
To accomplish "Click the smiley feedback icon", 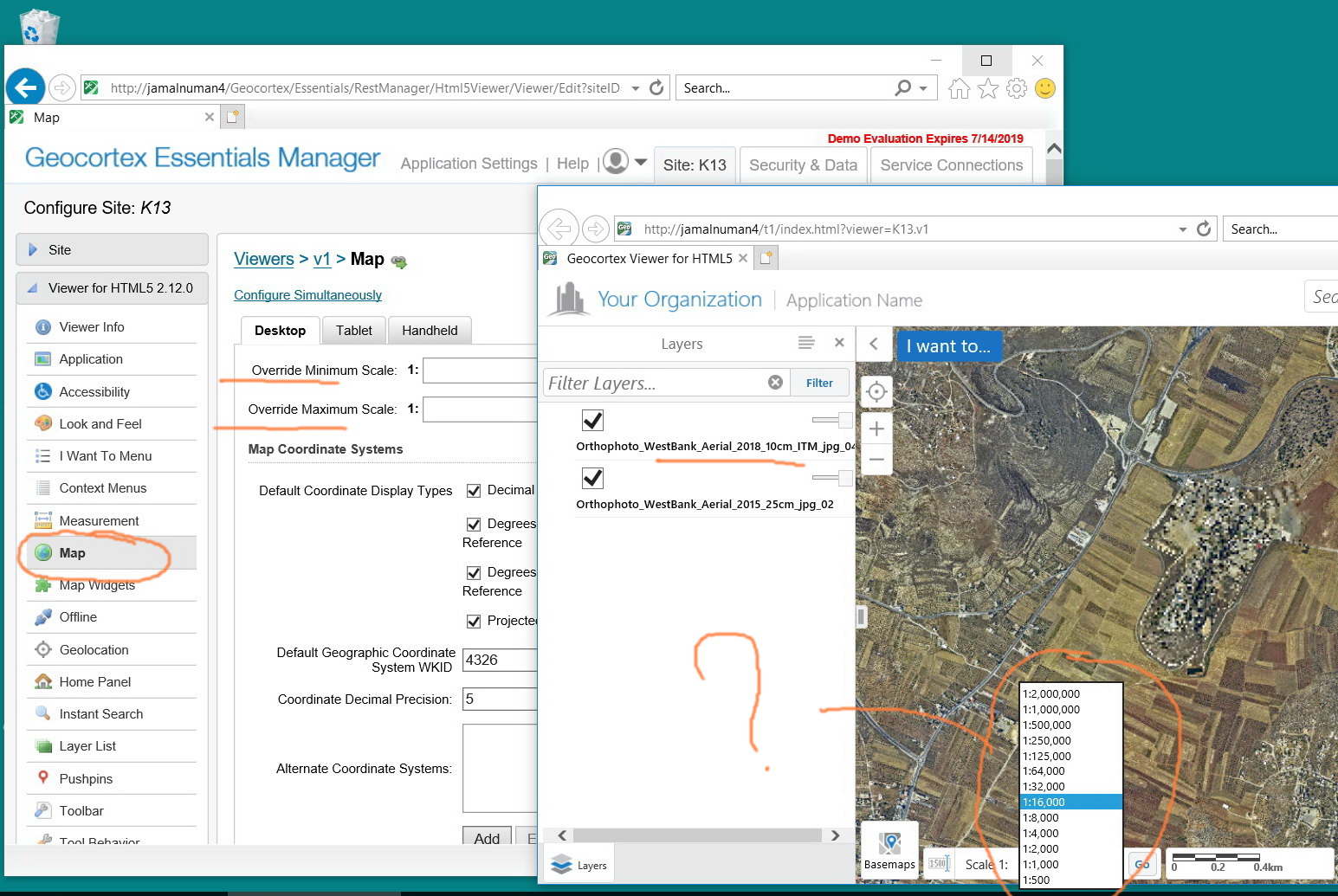I will pyautogui.click(x=1045, y=88).
